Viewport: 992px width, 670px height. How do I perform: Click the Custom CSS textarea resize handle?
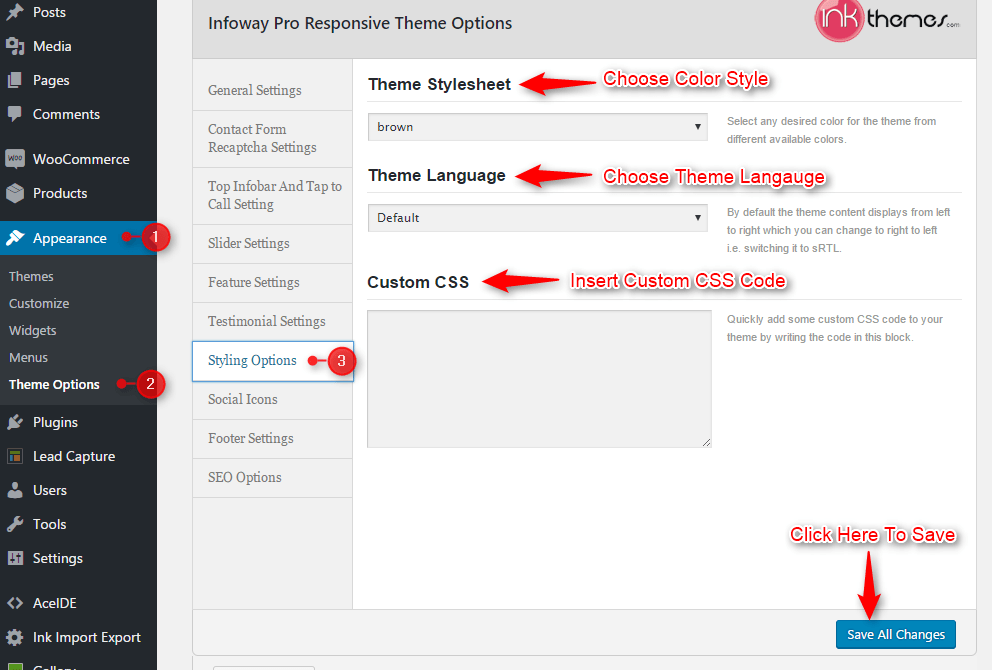pyautogui.click(x=706, y=442)
